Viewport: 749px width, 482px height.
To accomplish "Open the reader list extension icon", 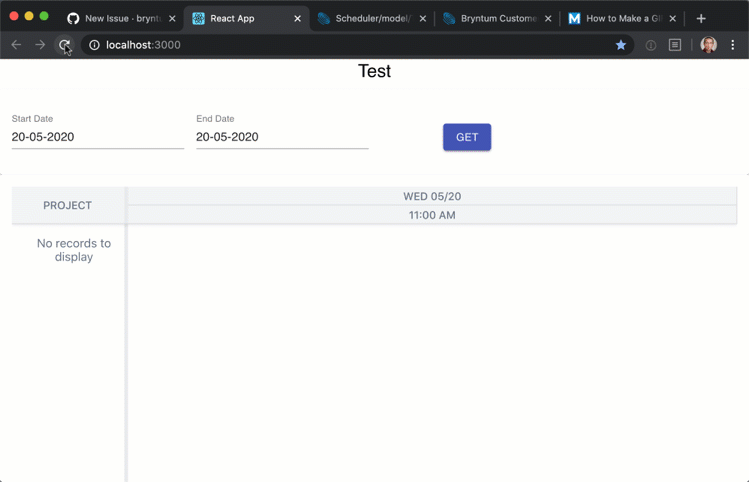I will [674, 45].
